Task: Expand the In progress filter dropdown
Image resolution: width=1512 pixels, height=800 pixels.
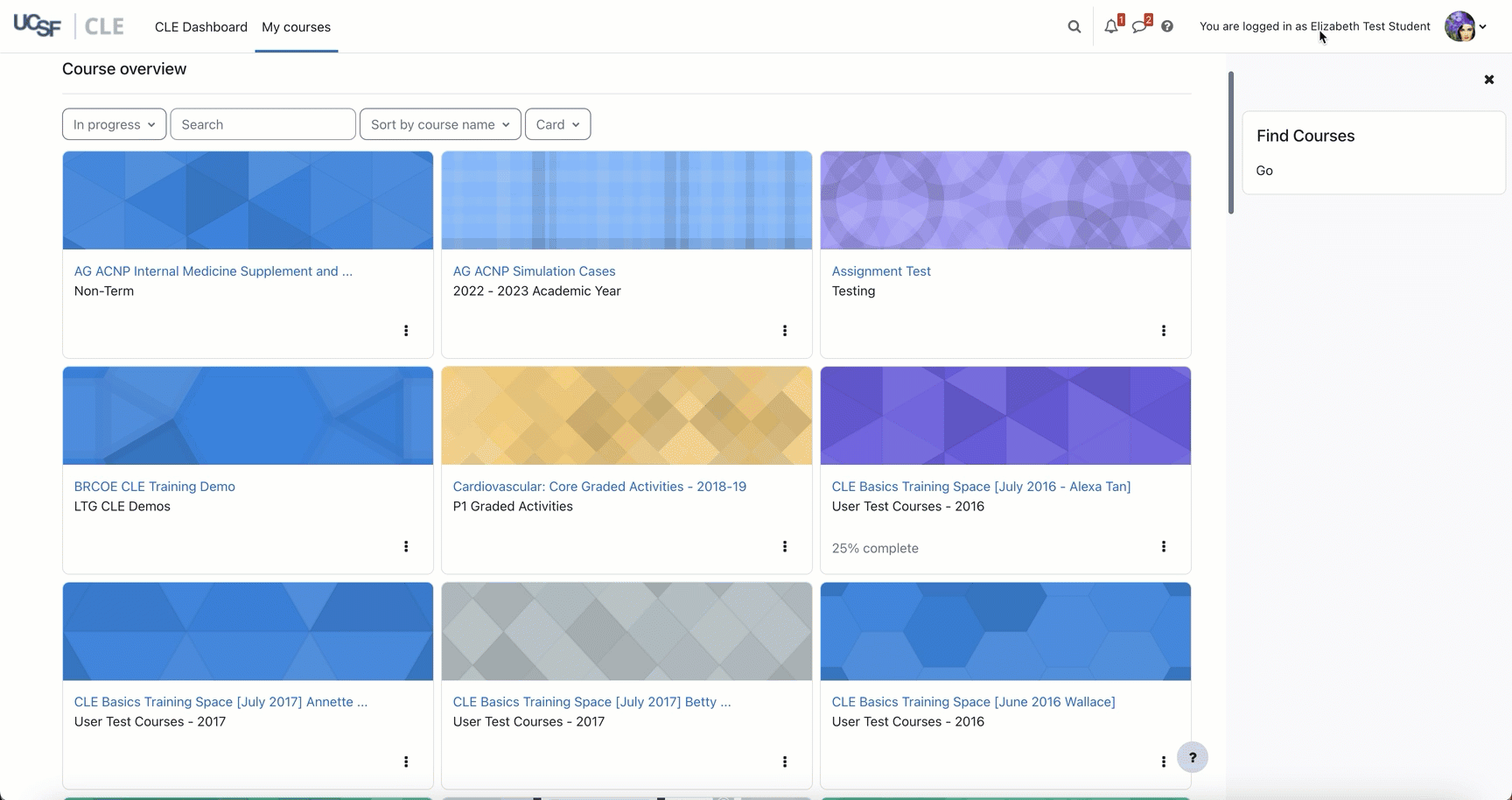Action: tap(114, 124)
